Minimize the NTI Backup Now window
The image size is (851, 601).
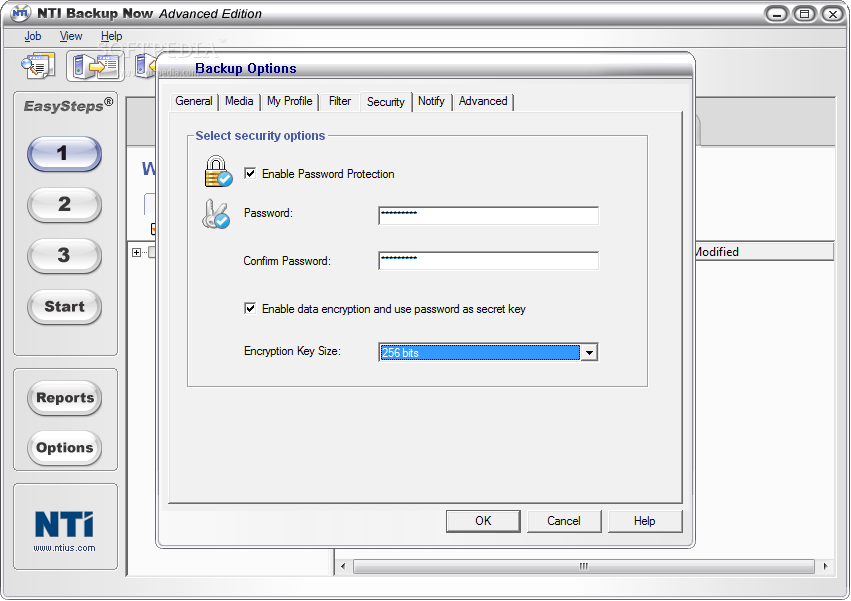point(777,14)
